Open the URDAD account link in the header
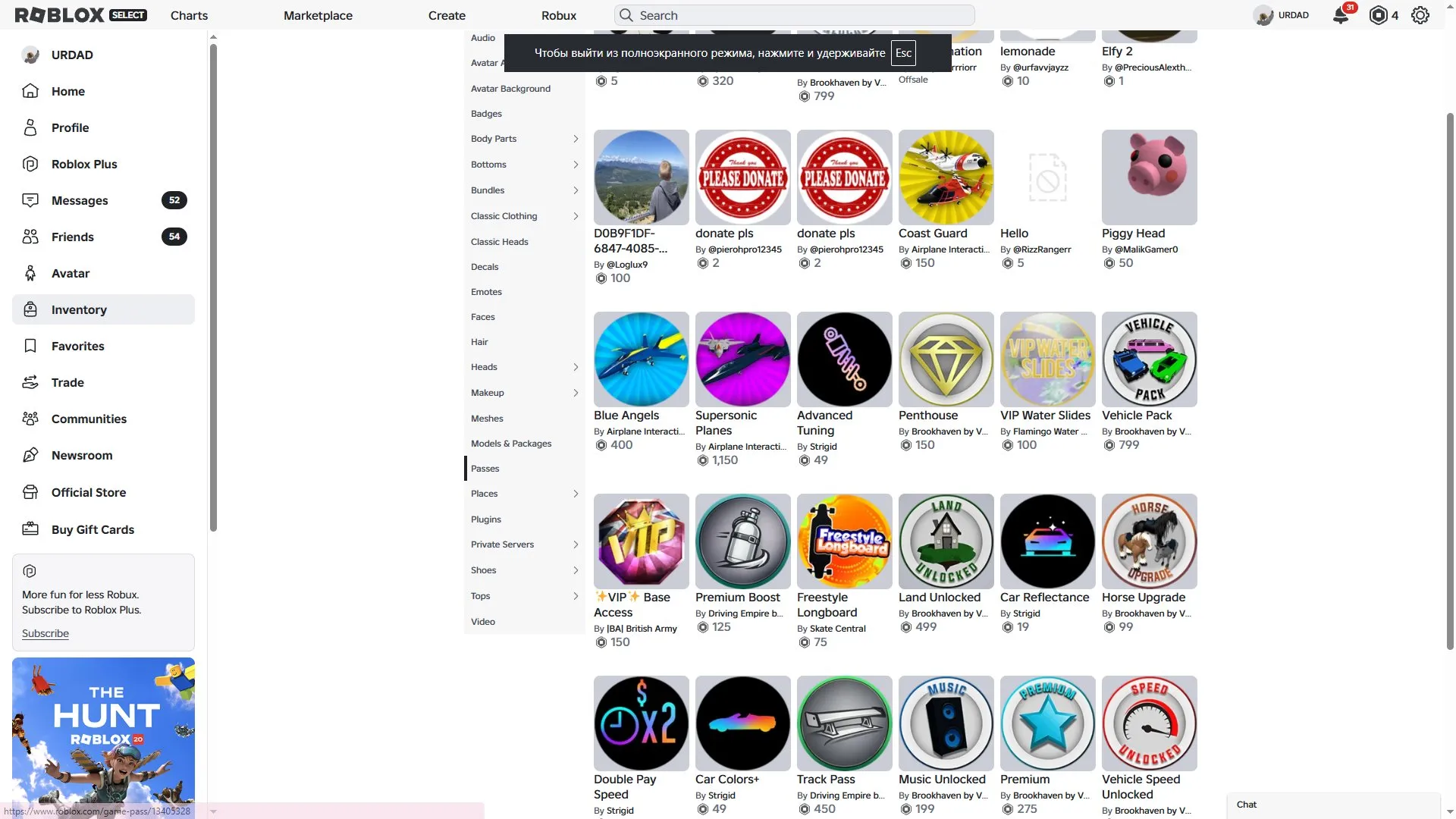Viewport: 1456px width, 819px height. point(1282,15)
